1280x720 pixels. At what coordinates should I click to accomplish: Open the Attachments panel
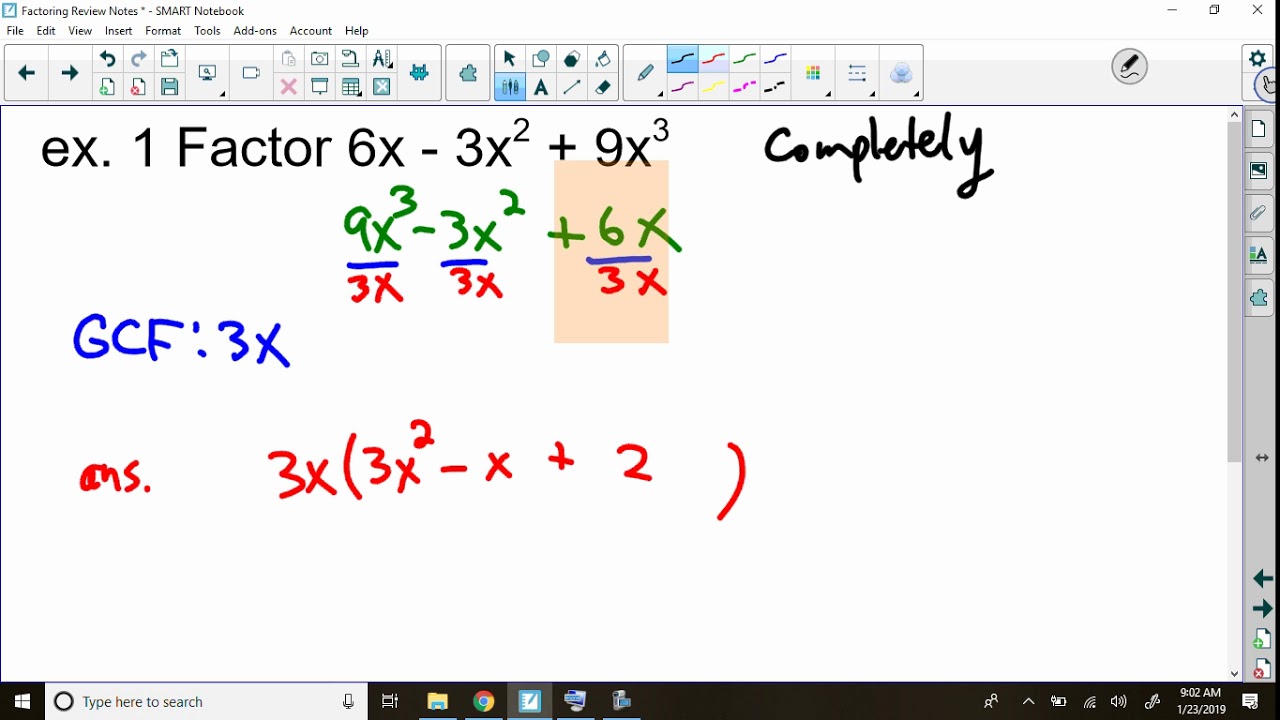pyautogui.click(x=1258, y=213)
